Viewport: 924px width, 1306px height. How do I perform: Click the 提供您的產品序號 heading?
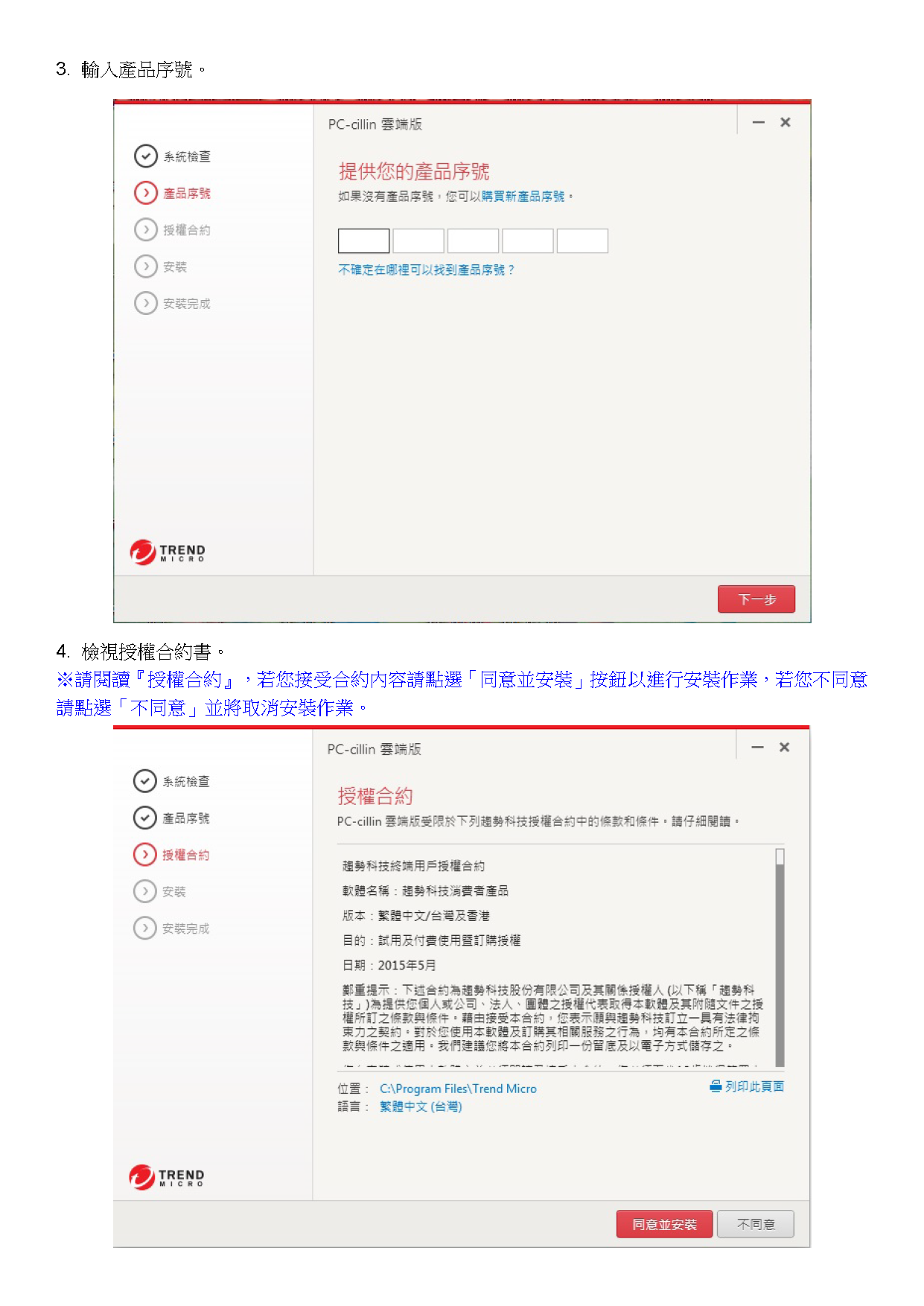tap(414, 171)
